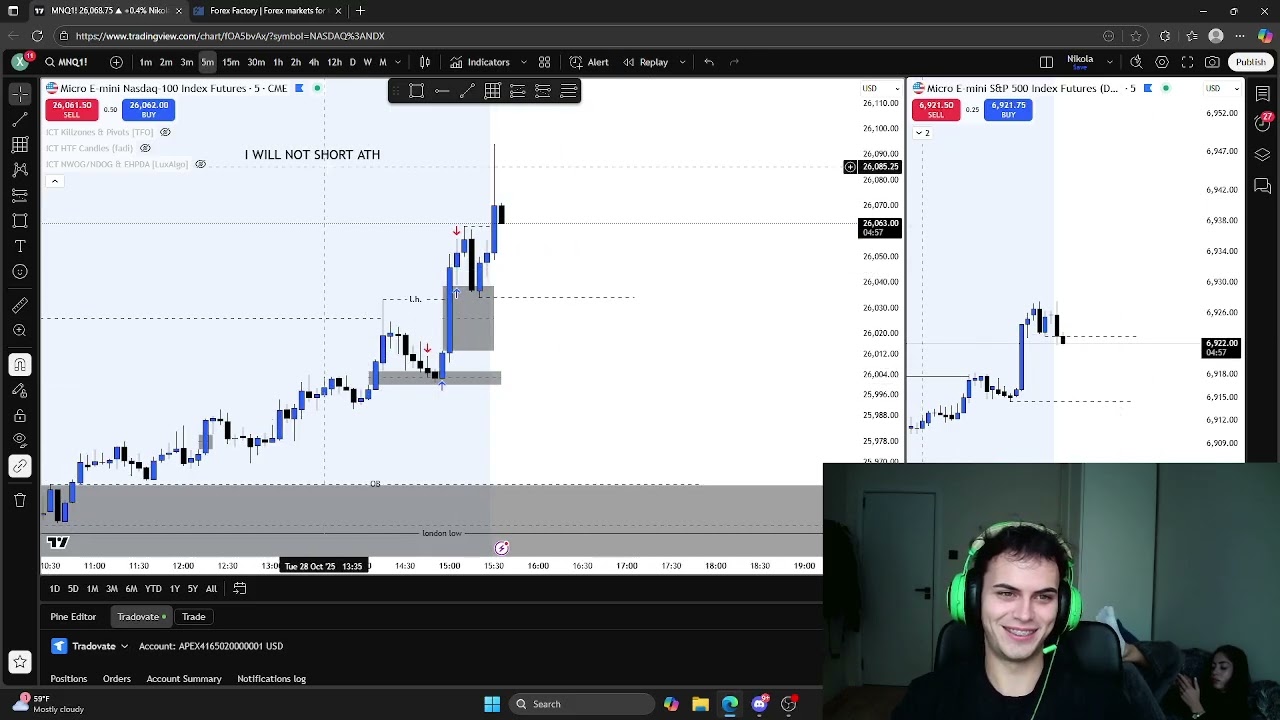The height and width of the screenshot is (720, 1280).
Task: Open the go to date calendar icon
Action: tap(240, 589)
